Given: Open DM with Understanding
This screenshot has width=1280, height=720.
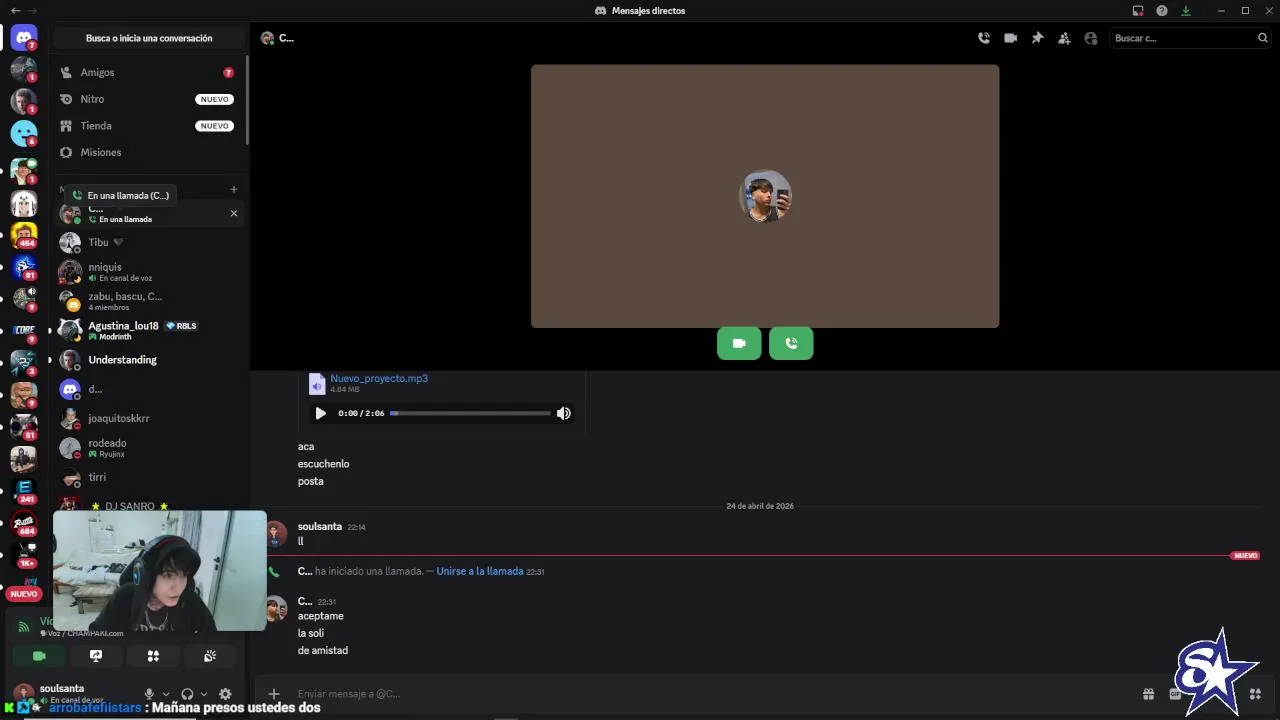Looking at the screenshot, I should pos(149,360).
